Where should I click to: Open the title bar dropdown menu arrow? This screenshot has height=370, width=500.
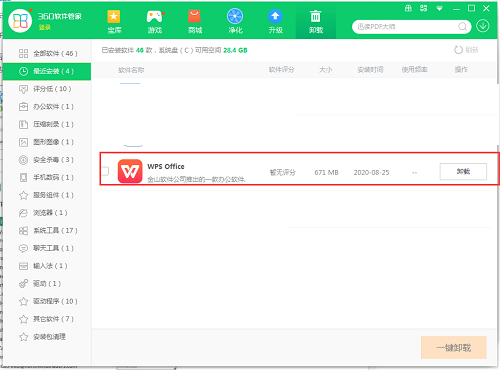pyautogui.click(x=439, y=9)
